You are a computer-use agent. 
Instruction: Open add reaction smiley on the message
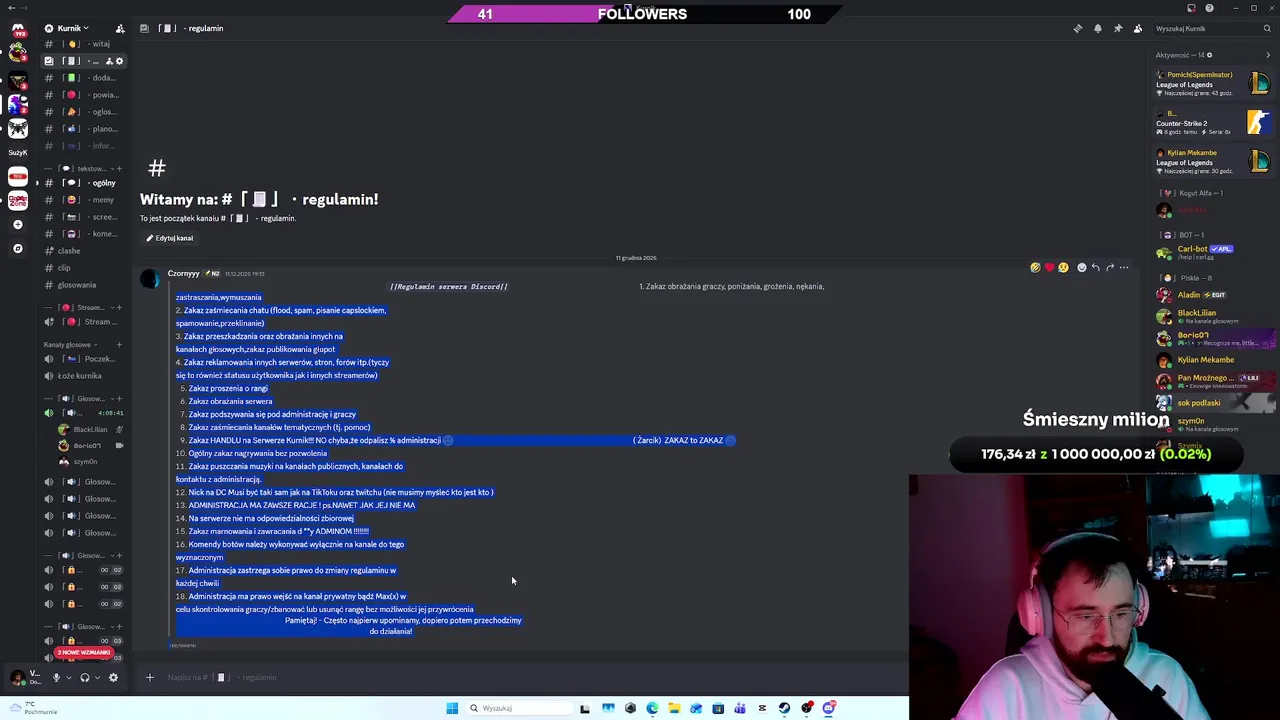point(1081,268)
